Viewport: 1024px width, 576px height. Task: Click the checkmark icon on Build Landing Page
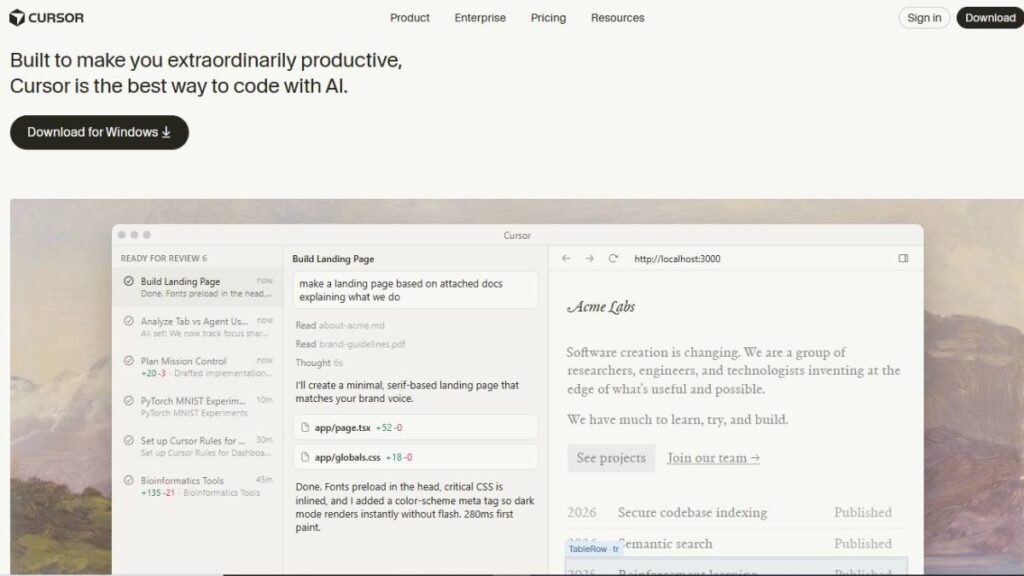[x=128, y=281]
